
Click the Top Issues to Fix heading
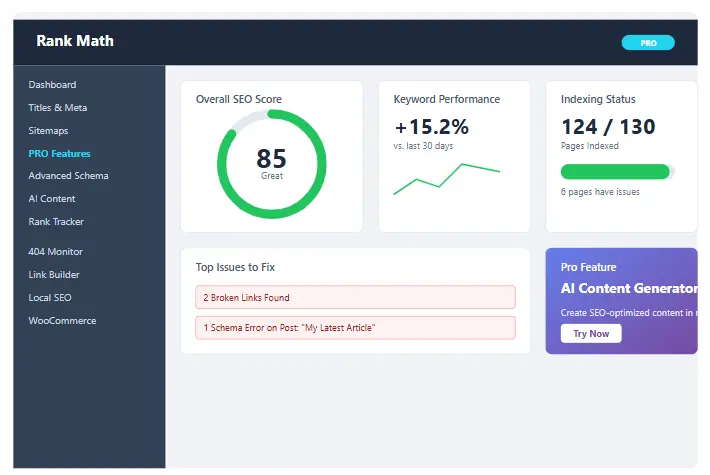pos(235,267)
